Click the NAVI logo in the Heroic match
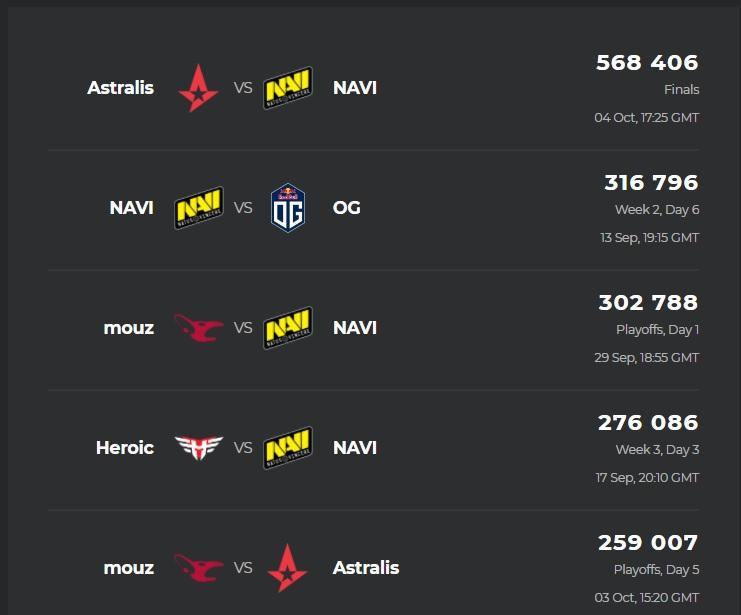Viewport: 741px width, 615px height. [288, 448]
